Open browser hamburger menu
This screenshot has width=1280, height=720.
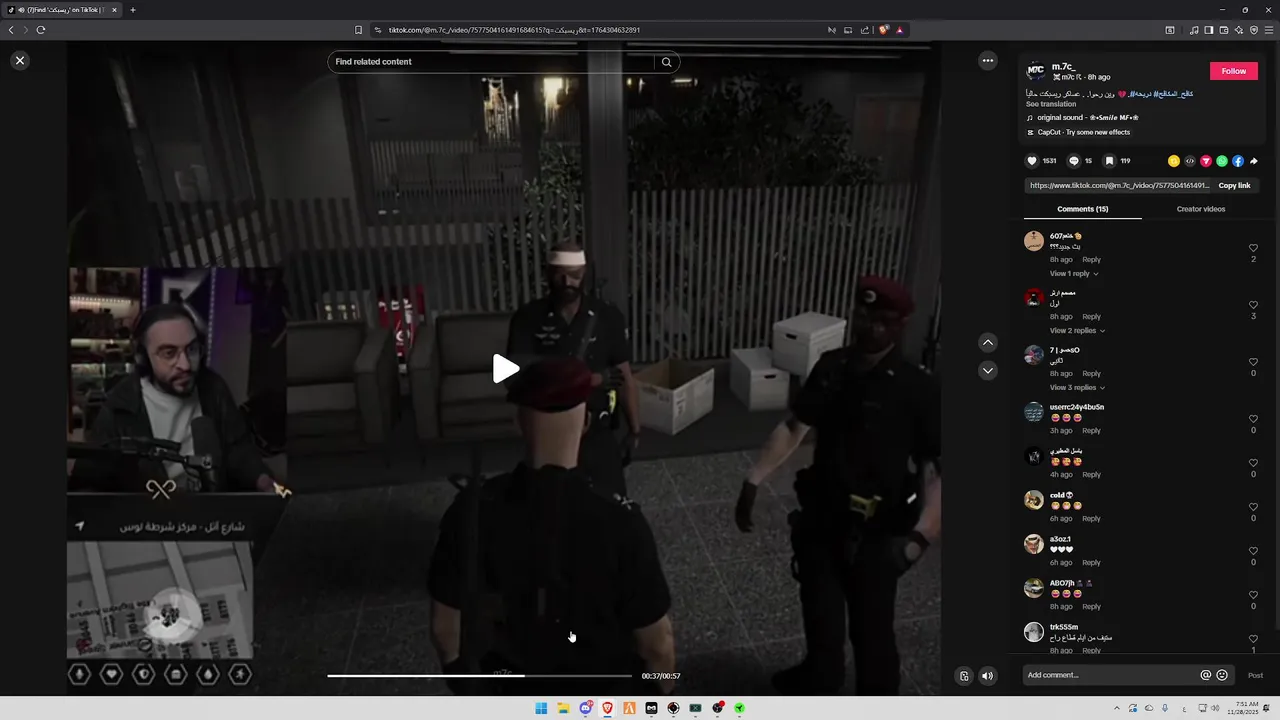click(1269, 30)
